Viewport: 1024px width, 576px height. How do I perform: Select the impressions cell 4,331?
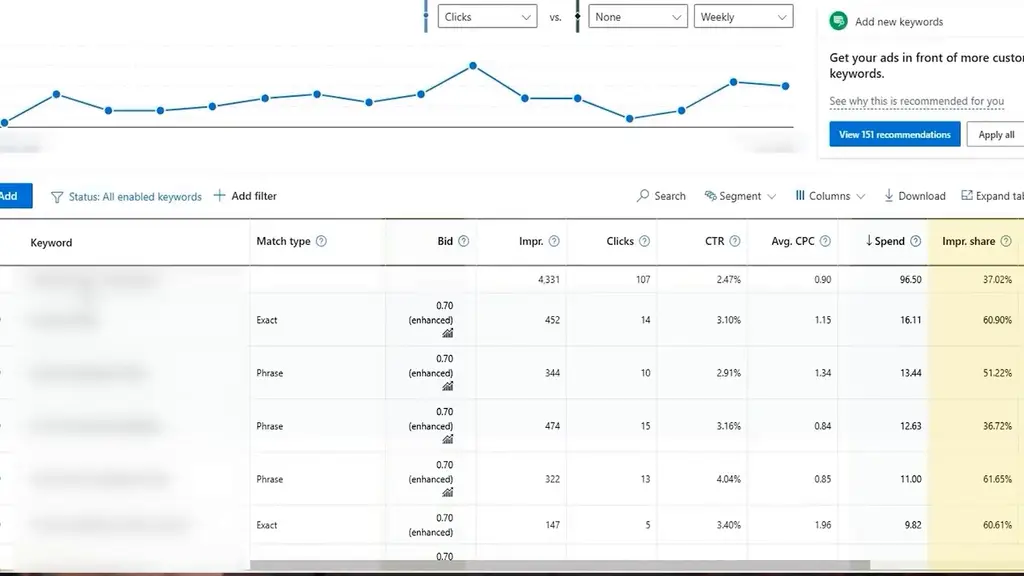click(x=549, y=280)
